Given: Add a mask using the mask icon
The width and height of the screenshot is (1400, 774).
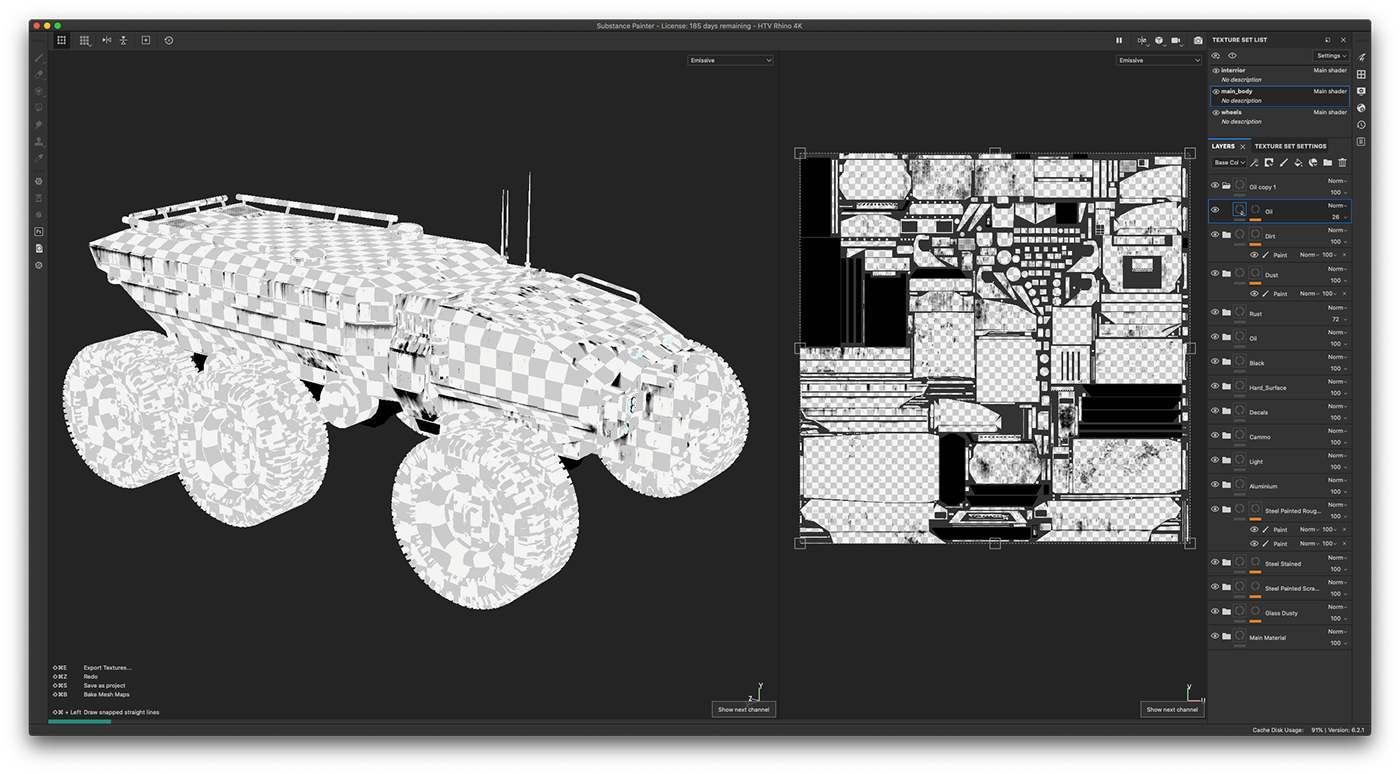Looking at the screenshot, I should click(1268, 162).
